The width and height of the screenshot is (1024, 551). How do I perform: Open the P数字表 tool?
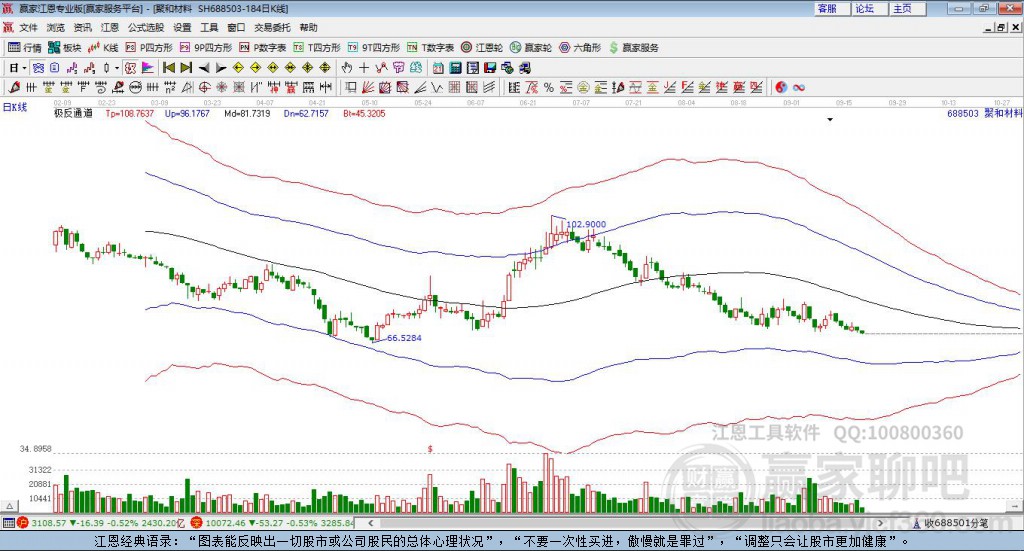263,48
